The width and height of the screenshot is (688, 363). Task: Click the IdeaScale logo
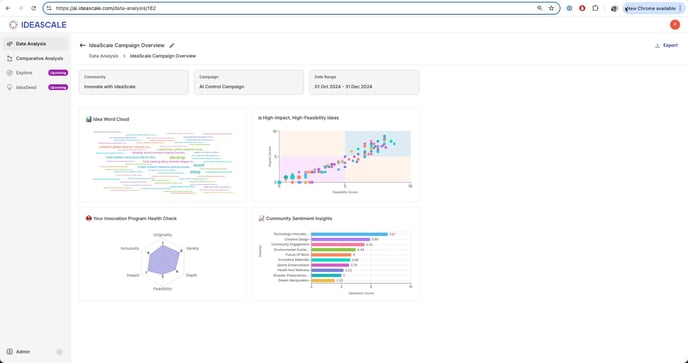click(38, 25)
